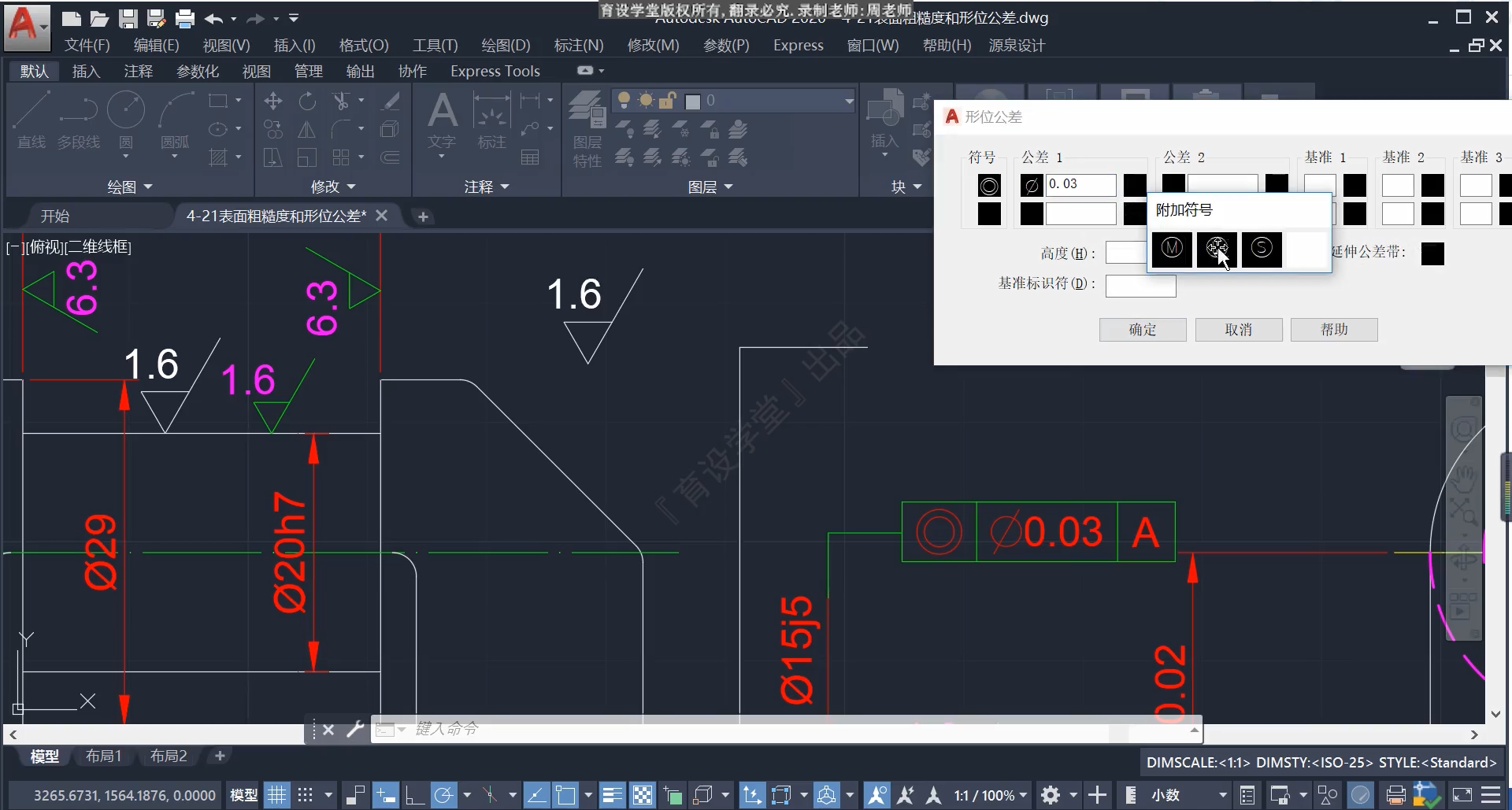Screen dimensions: 1512x810
Task: Click the Undo arrow in quick access toolbar
Action: point(213,18)
